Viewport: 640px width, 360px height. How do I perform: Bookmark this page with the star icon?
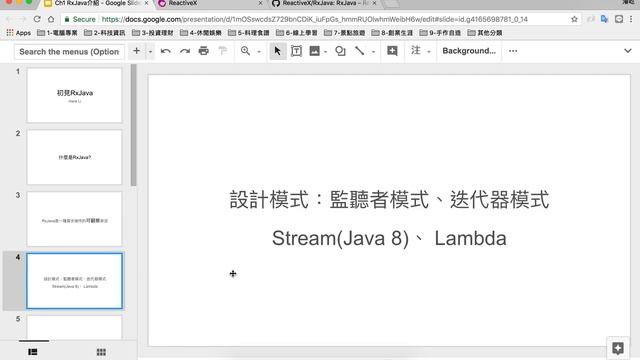[574, 19]
